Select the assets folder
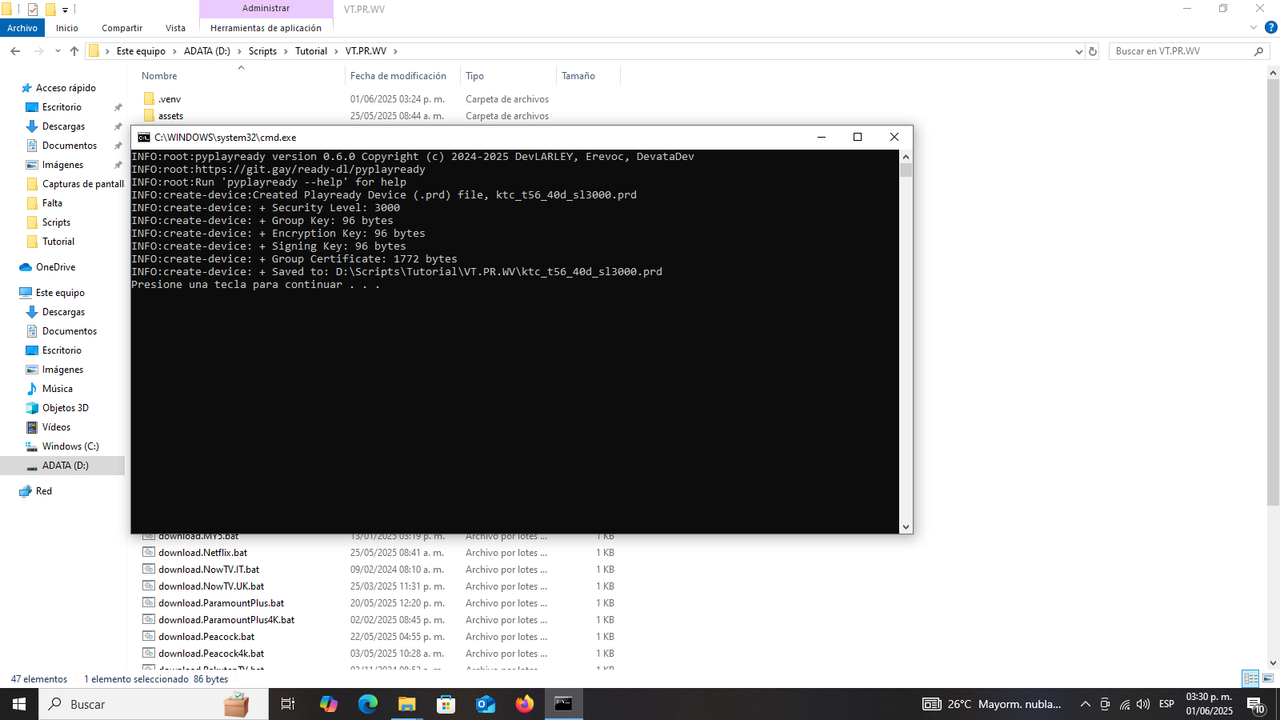 point(170,116)
